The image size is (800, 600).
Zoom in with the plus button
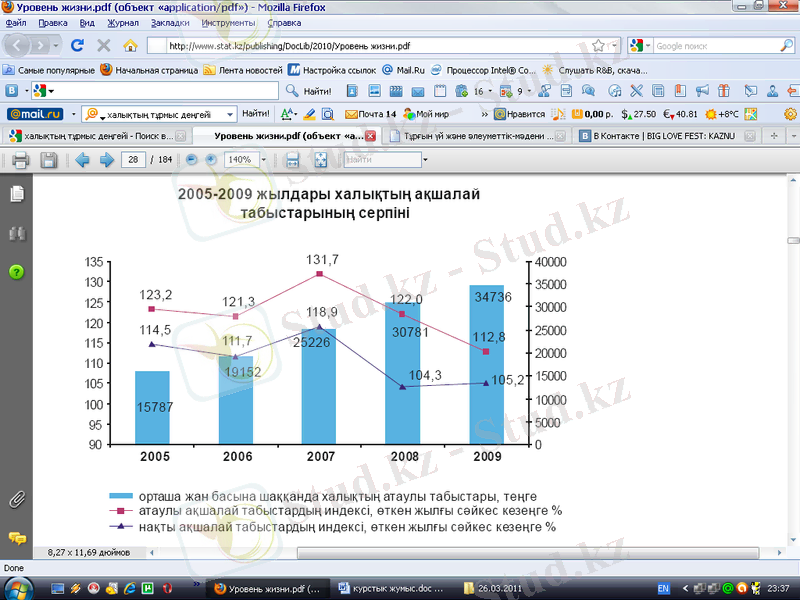coord(211,160)
